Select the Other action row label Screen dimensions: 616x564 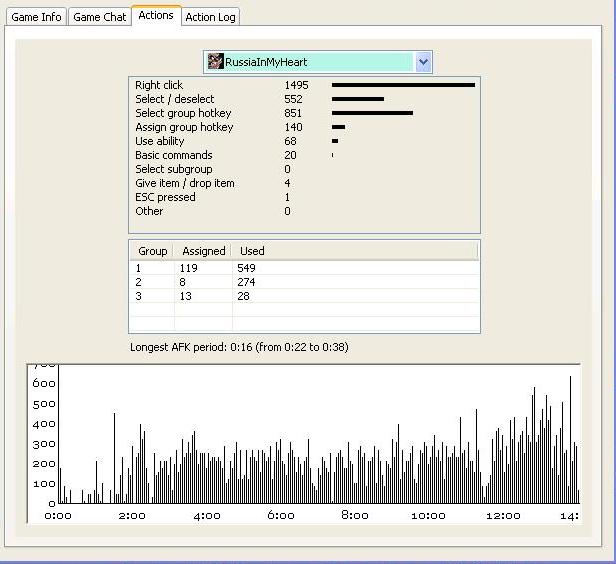pos(149,211)
